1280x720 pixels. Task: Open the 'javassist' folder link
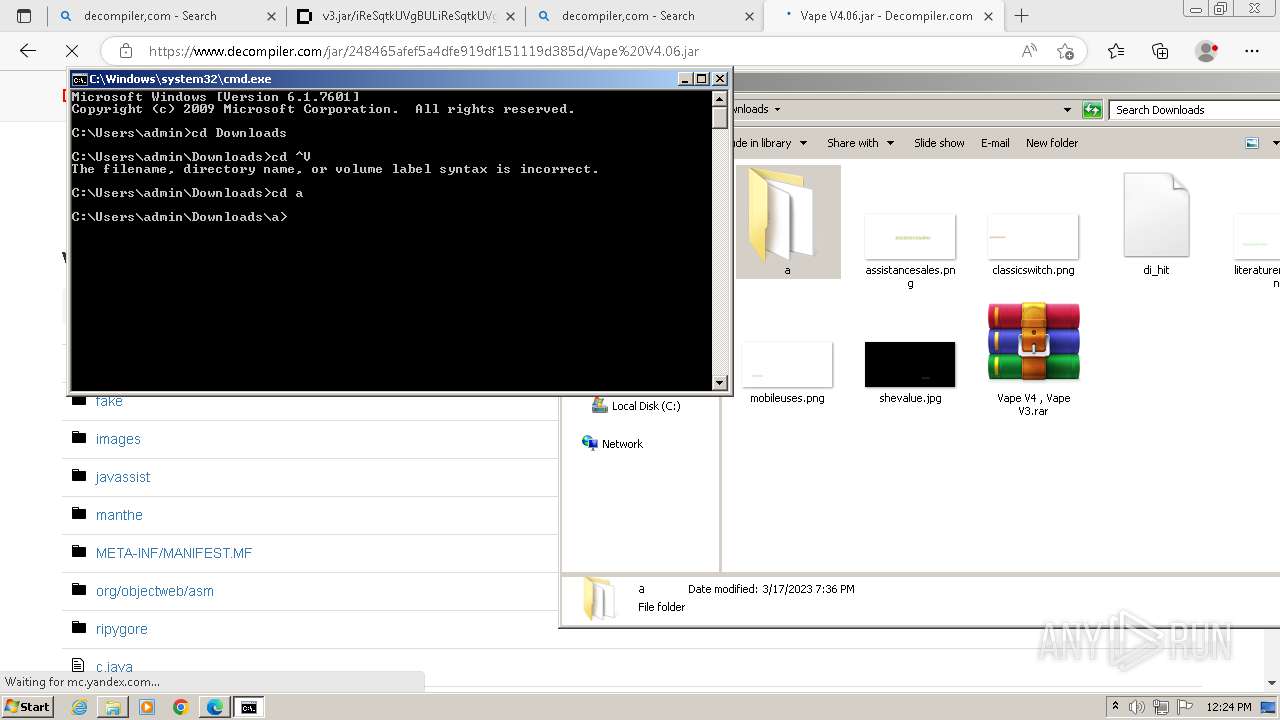coord(123,477)
